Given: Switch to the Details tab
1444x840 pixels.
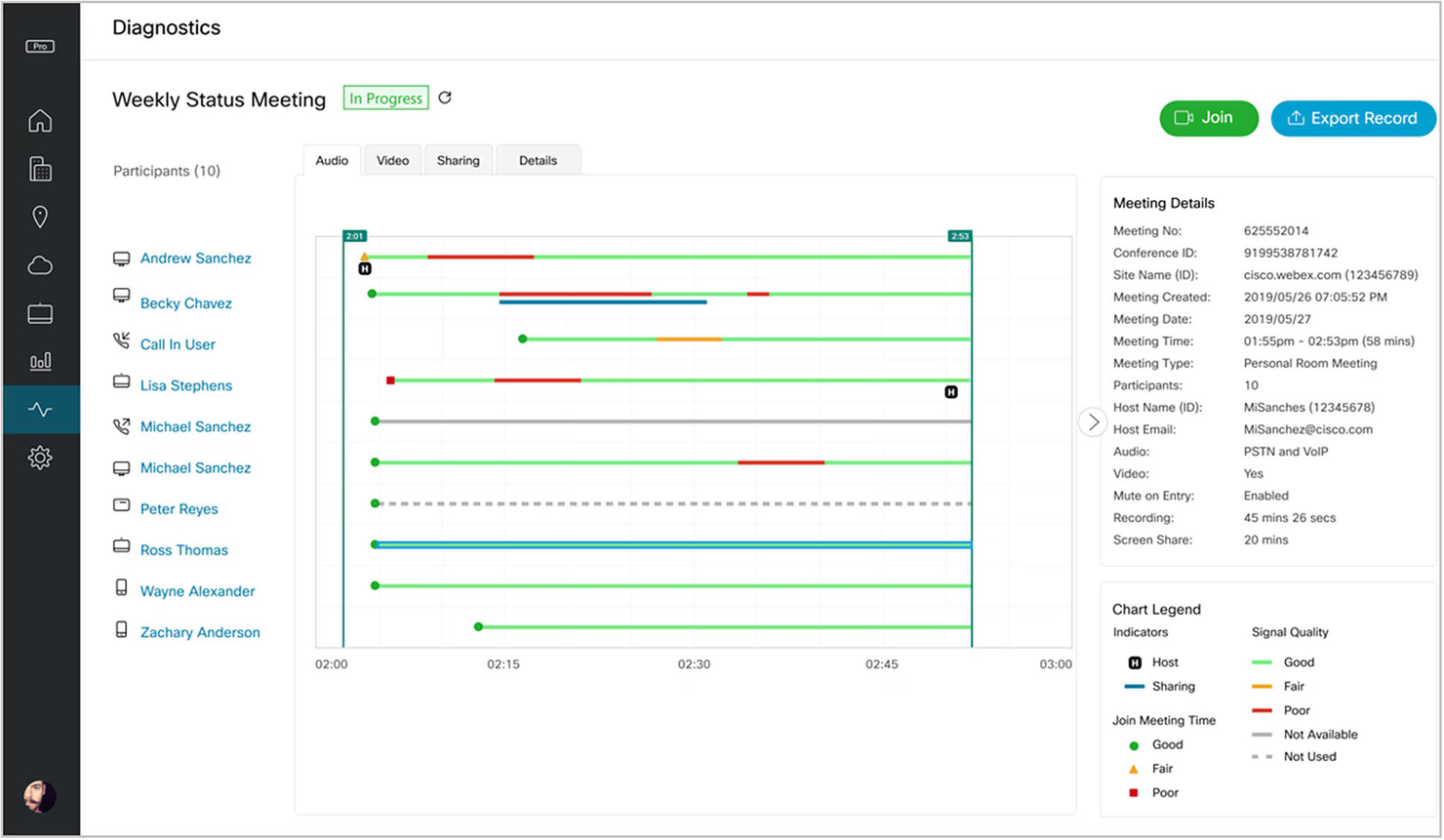Looking at the screenshot, I should click(x=538, y=160).
